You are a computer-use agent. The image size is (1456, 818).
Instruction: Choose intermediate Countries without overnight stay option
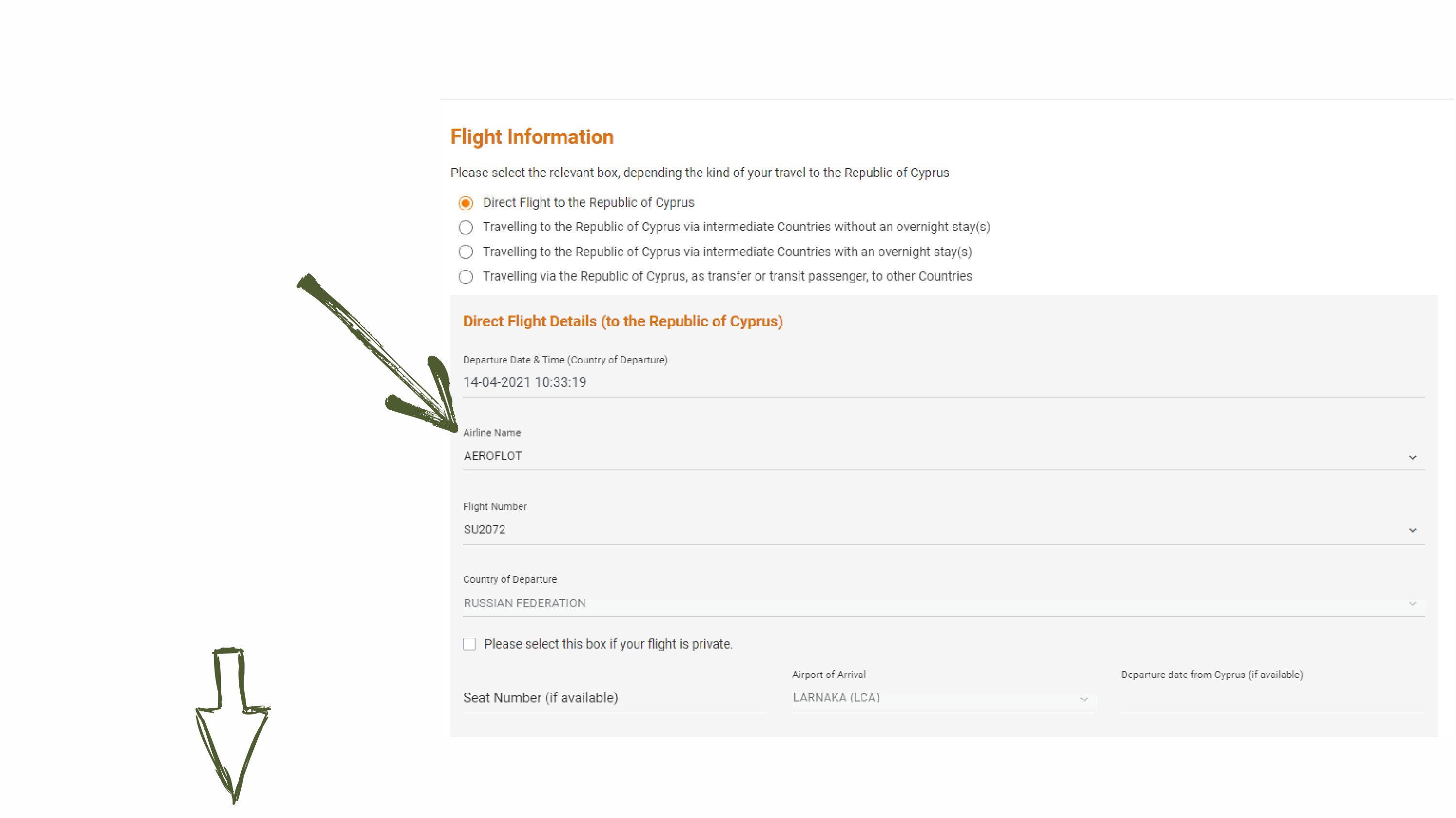[x=466, y=227]
